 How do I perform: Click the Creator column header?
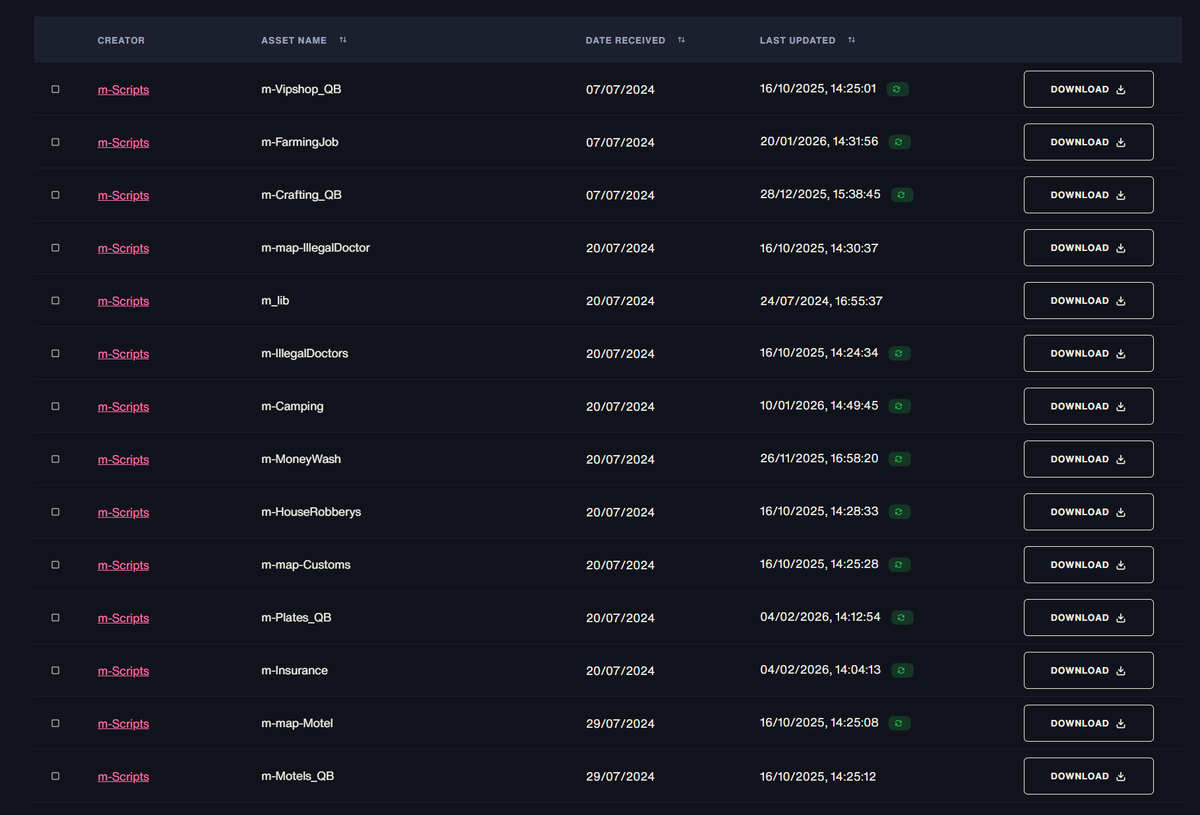121,40
